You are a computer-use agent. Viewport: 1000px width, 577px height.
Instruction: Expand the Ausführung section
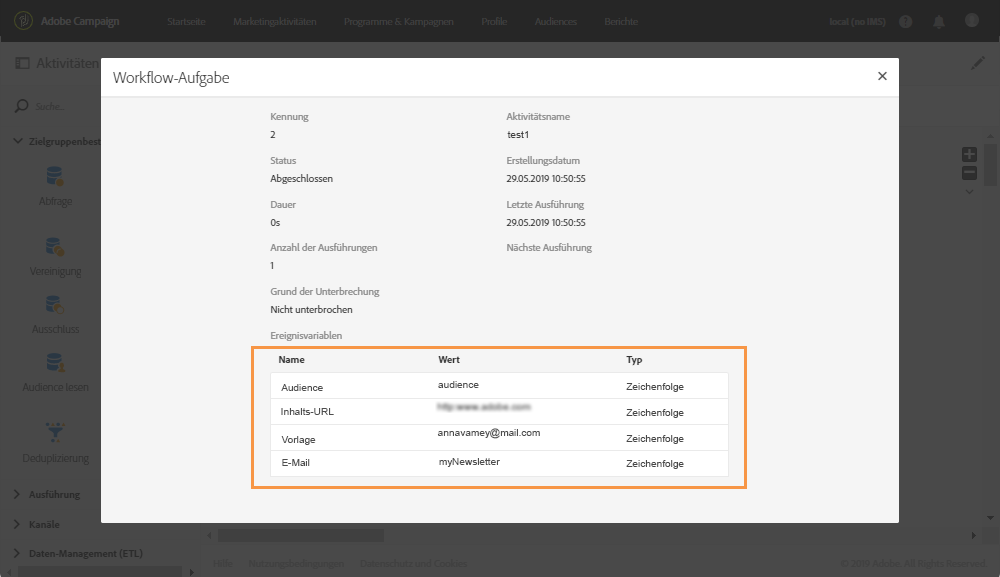17,494
